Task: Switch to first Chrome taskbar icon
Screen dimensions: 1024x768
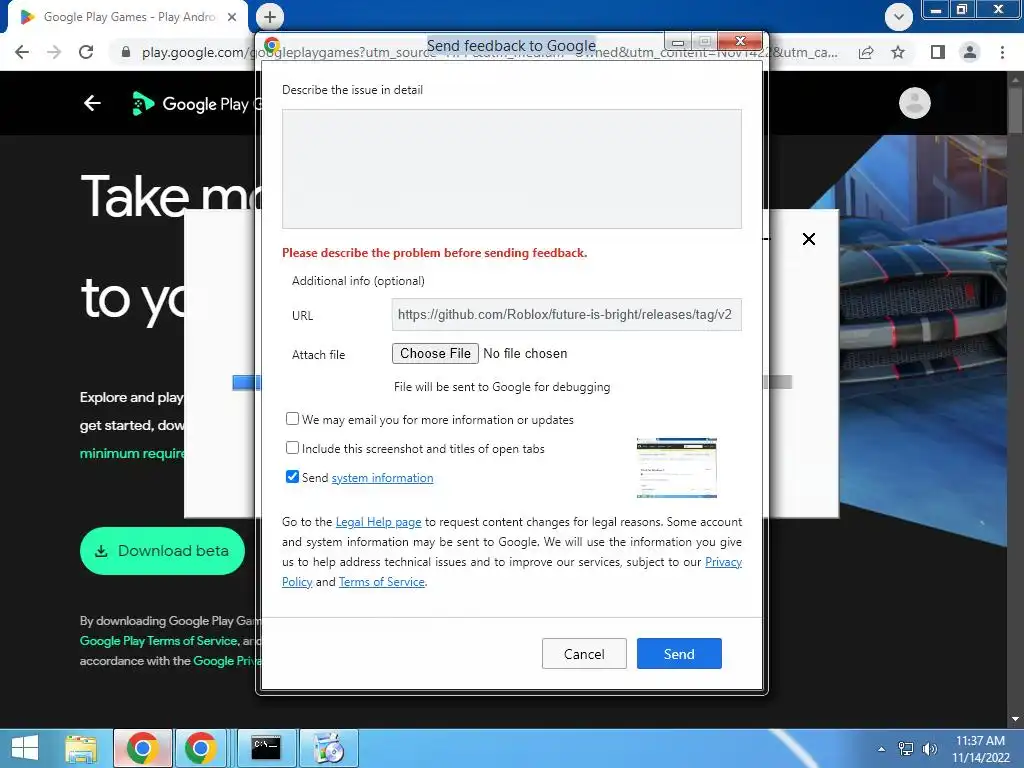Action: click(x=143, y=748)
